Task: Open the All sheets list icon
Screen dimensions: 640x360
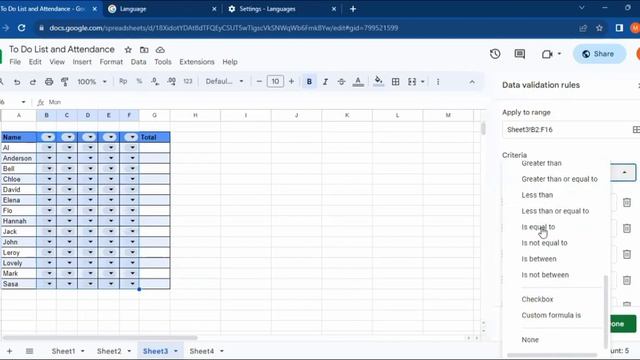Action: point(29,351)
